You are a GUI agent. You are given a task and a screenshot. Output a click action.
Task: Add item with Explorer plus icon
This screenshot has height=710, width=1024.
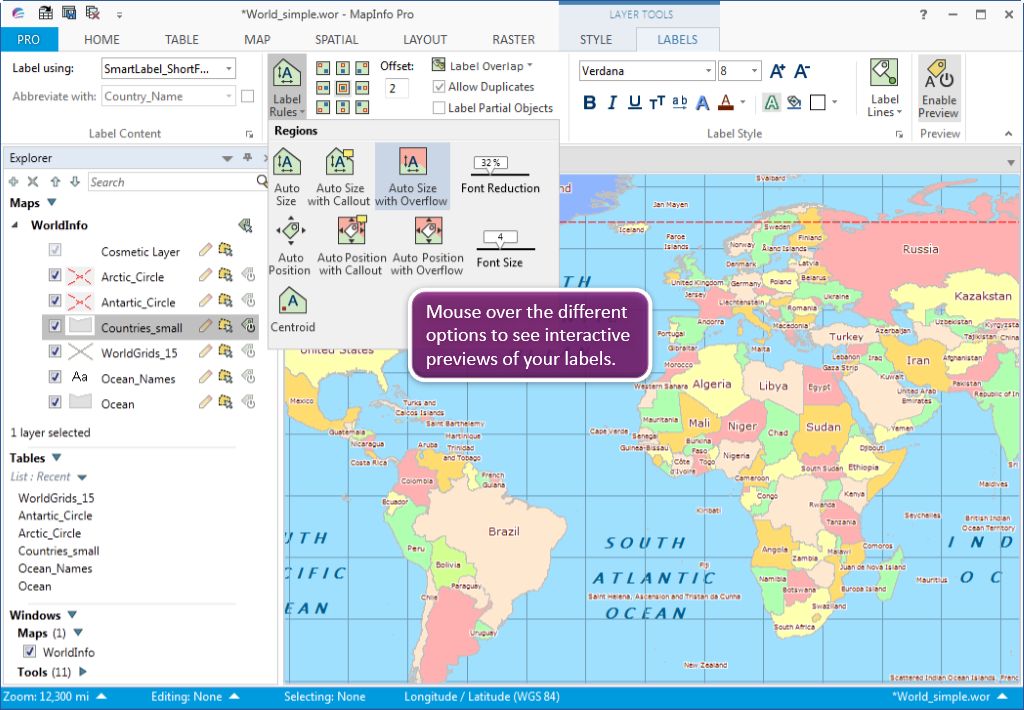pyautogui.click(x=14, y=182)
